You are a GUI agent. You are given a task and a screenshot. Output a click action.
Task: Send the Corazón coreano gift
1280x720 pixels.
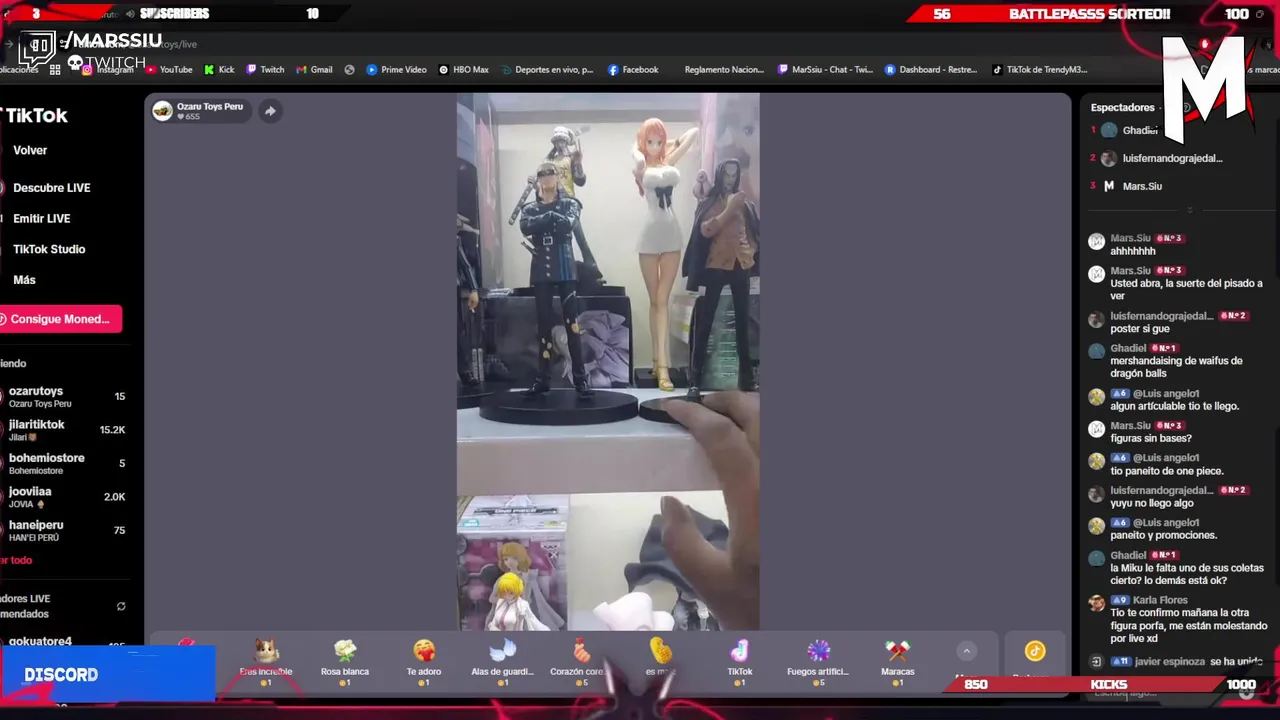pos(580,662)
